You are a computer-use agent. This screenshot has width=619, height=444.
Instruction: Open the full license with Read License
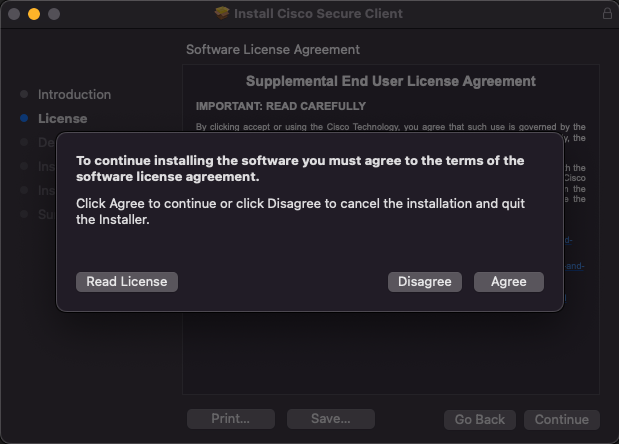(x=127, y=282)
